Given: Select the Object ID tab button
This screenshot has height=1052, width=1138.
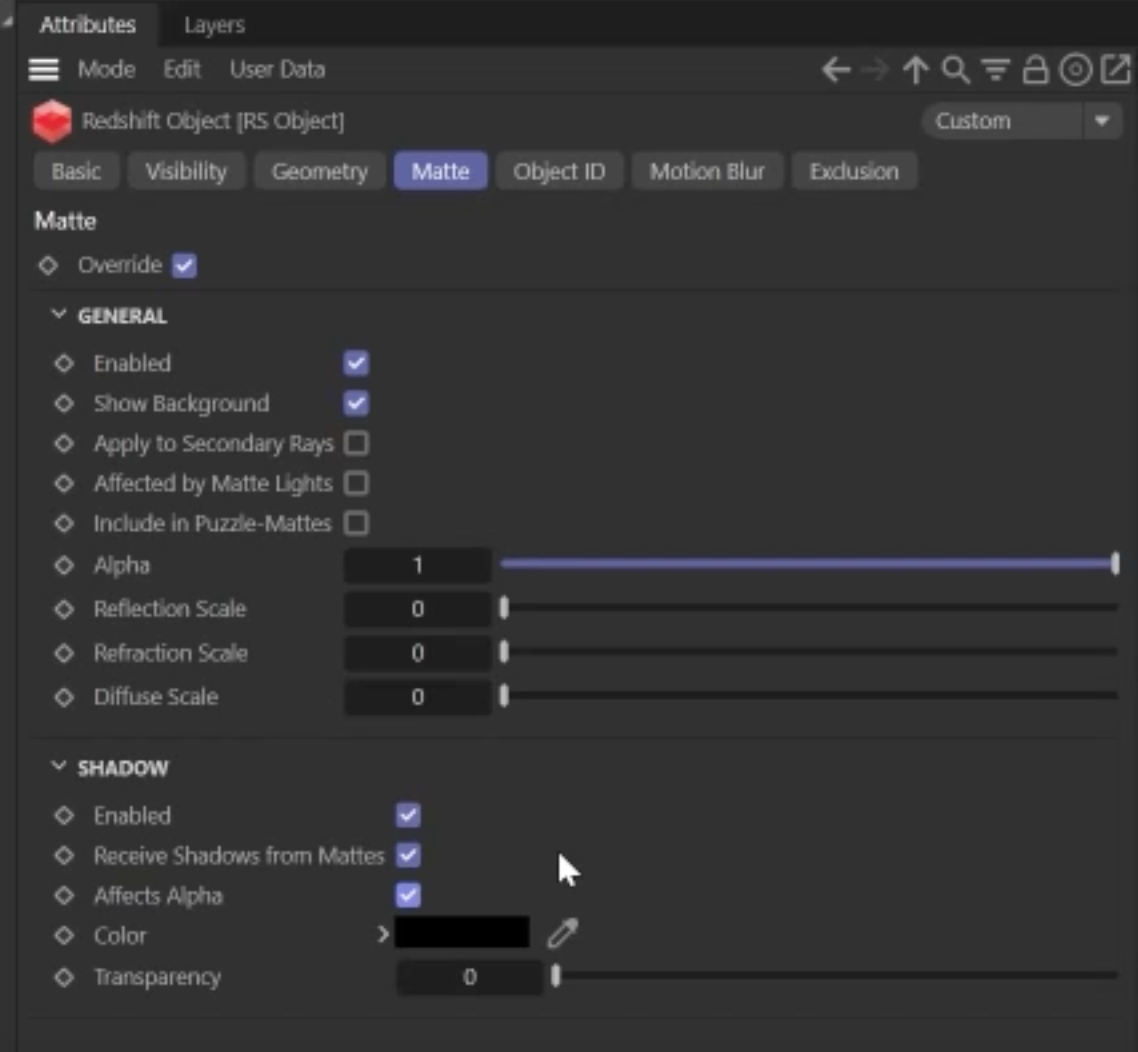Looking at the screenshot, I should [x=559, y=172].
